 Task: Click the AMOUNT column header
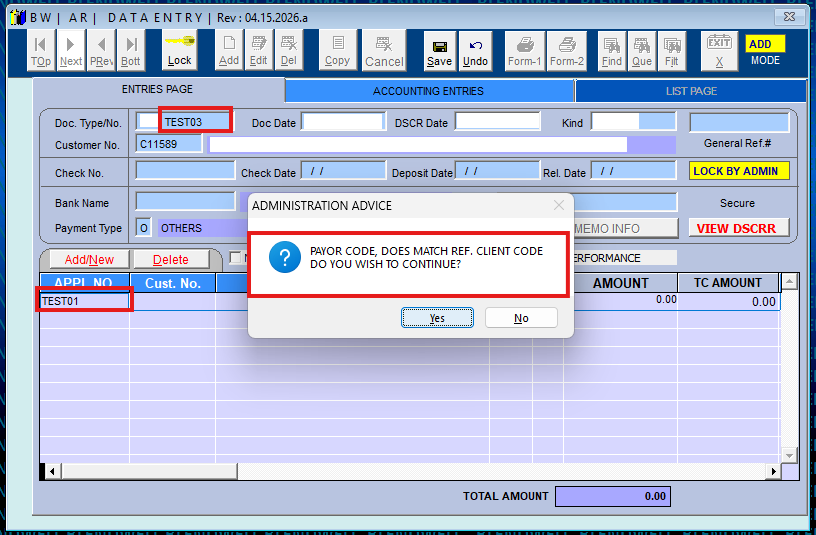620,283
